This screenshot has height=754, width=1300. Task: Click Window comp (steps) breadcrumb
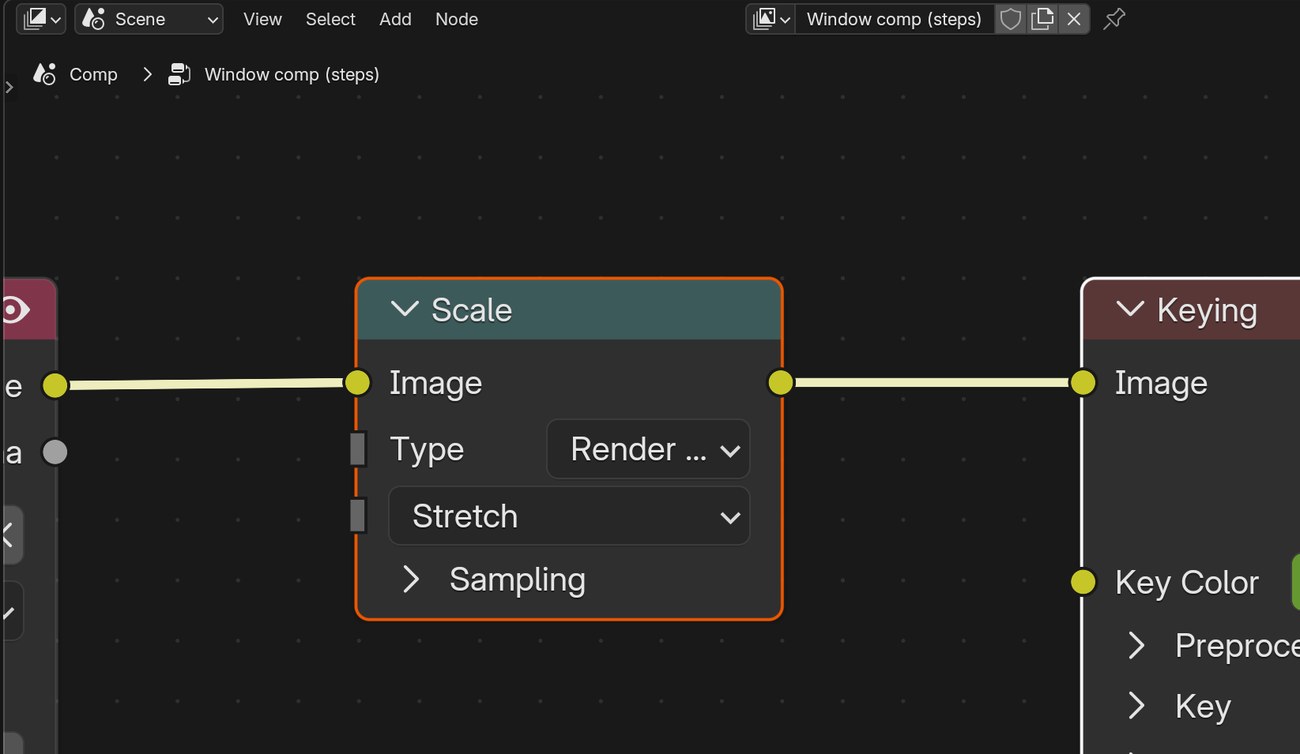pos(292,74)
